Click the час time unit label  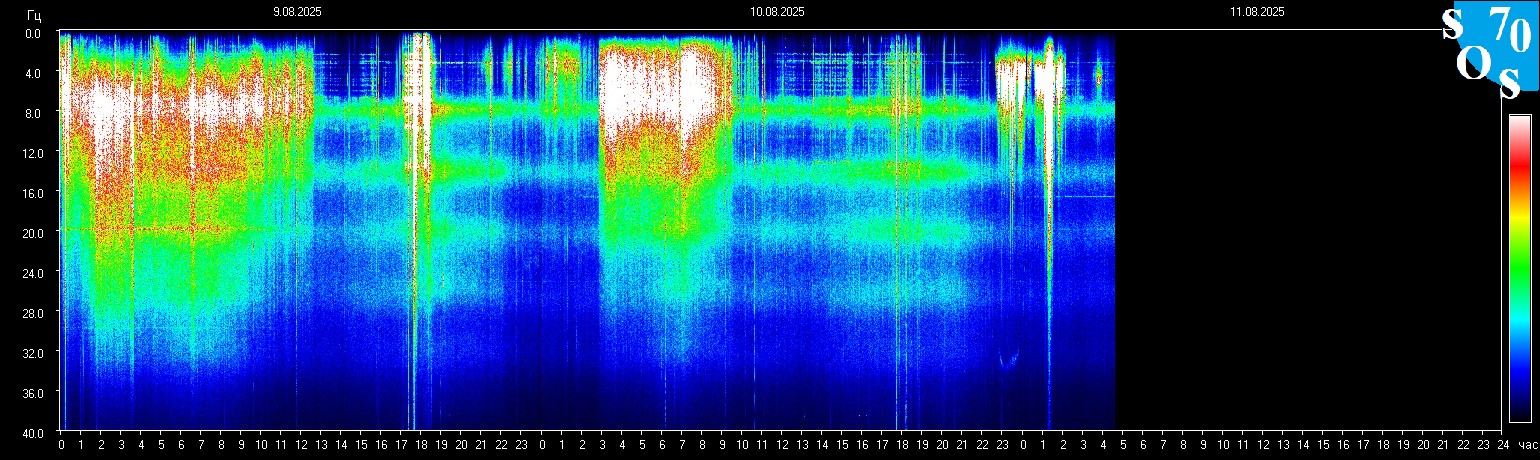1526,445
